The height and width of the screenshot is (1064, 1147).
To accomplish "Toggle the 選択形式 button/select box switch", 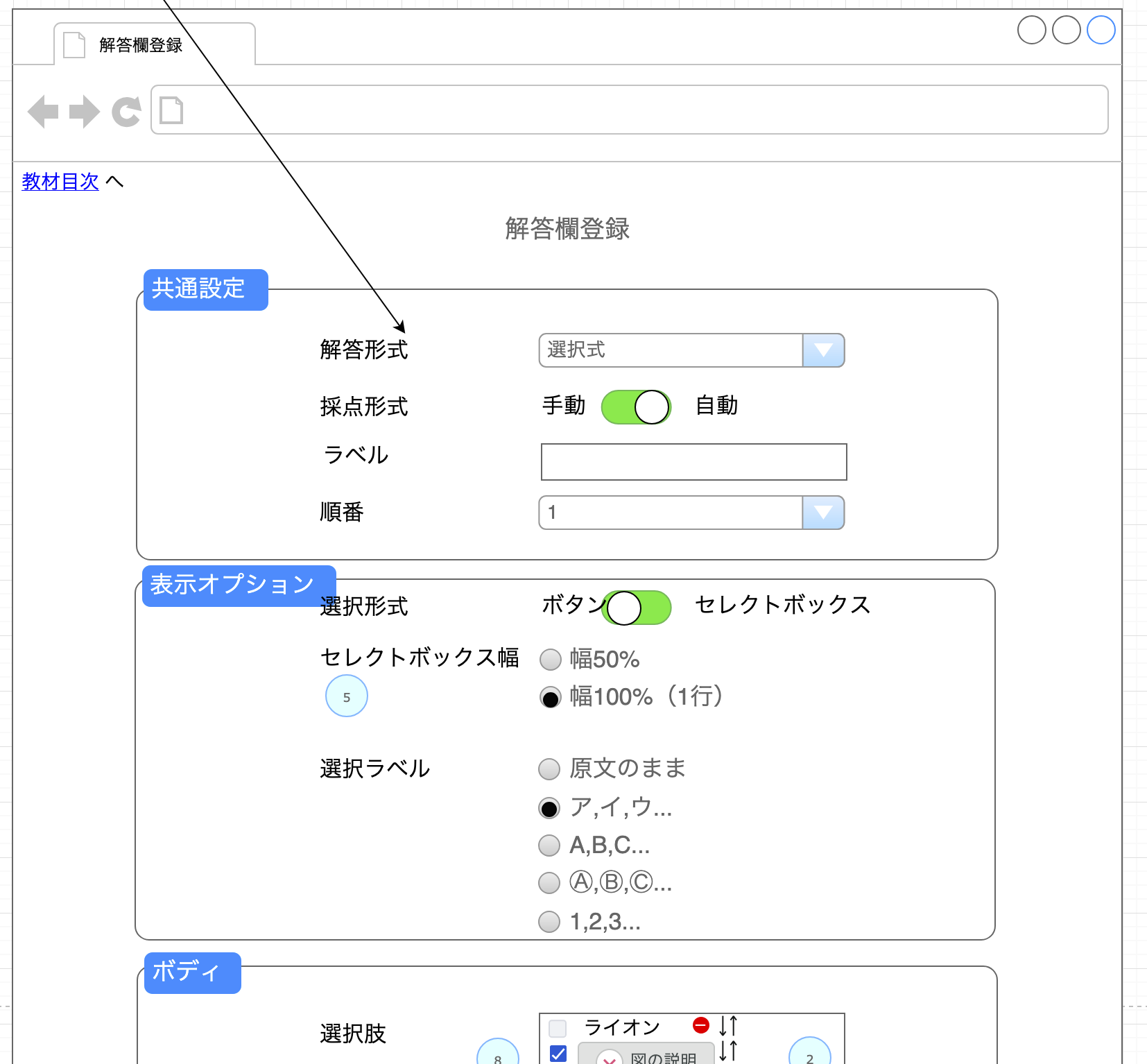I will click(636, 608).
